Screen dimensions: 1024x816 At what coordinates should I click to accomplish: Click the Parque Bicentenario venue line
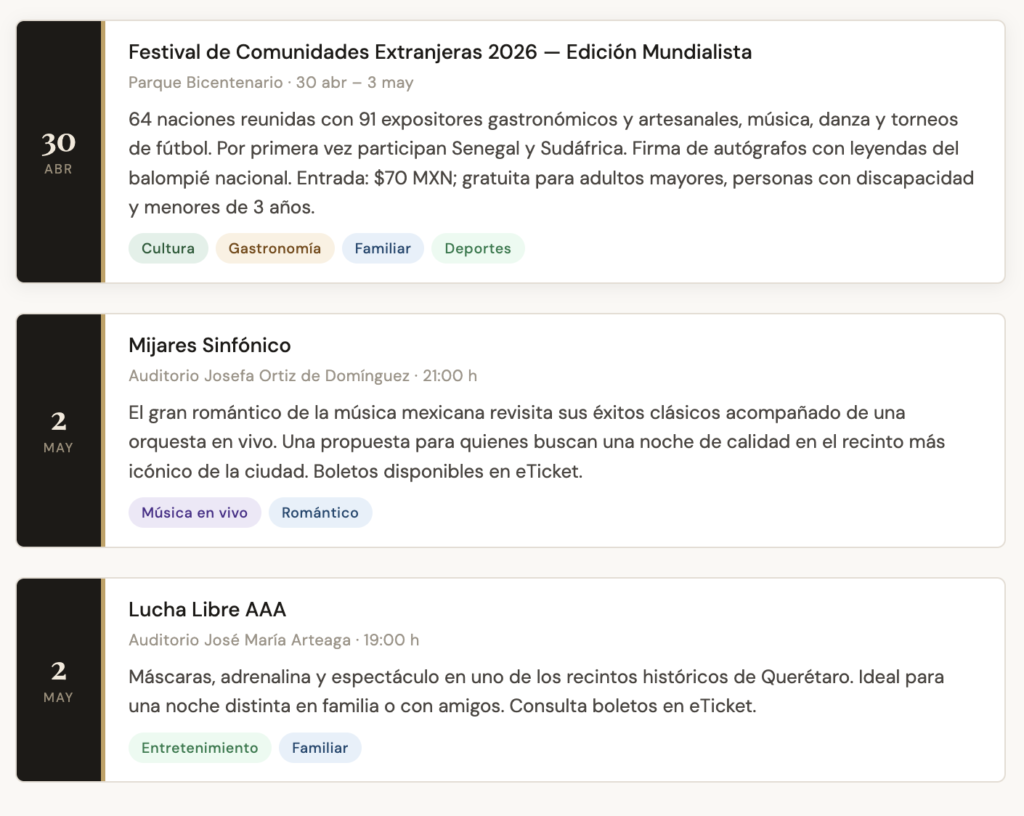[206, 83]
